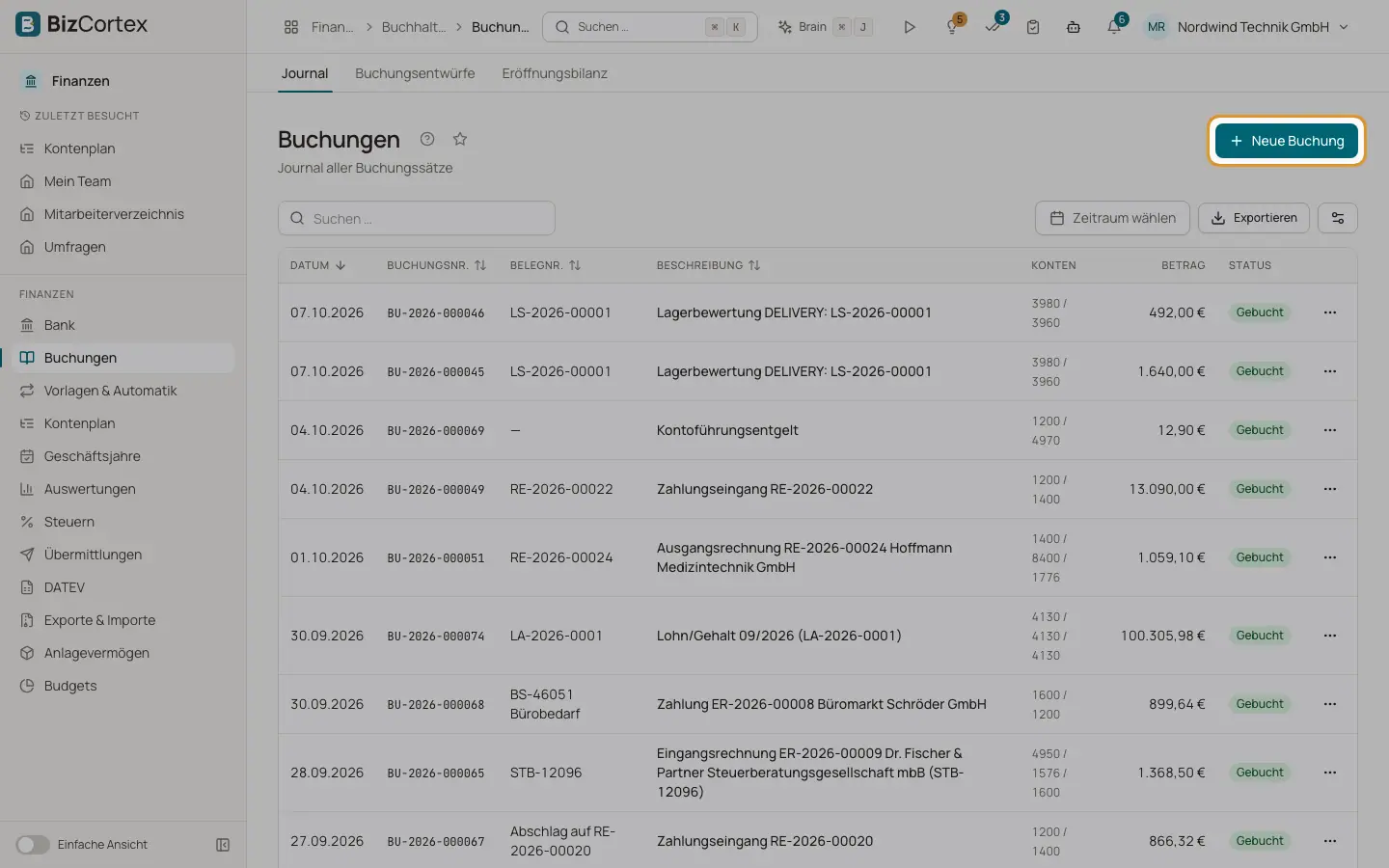This screenshot has height=868, width=1389.
Task: Click the Buchhalt... breadcrumb link
Action: (x=413, y=27)
